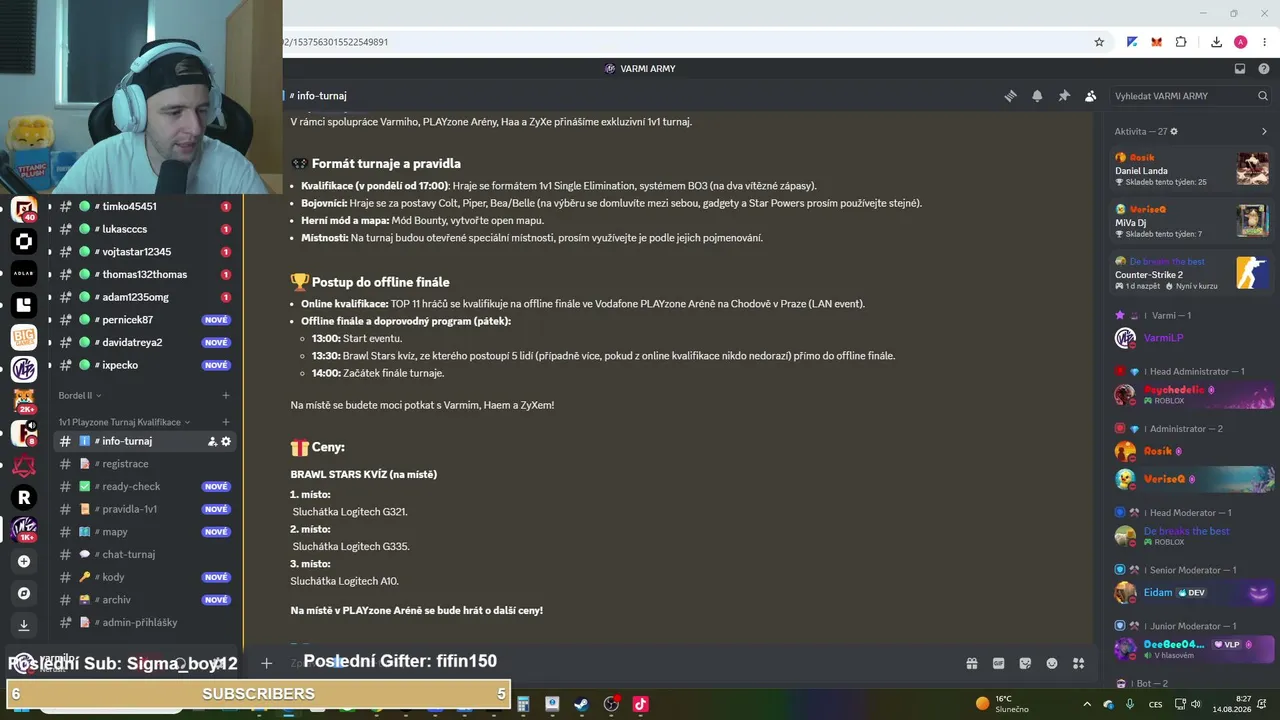Viewport: 1280px width, 720px height.
Task: Go to the mapy channel
Action: click(x=145, y=532)
